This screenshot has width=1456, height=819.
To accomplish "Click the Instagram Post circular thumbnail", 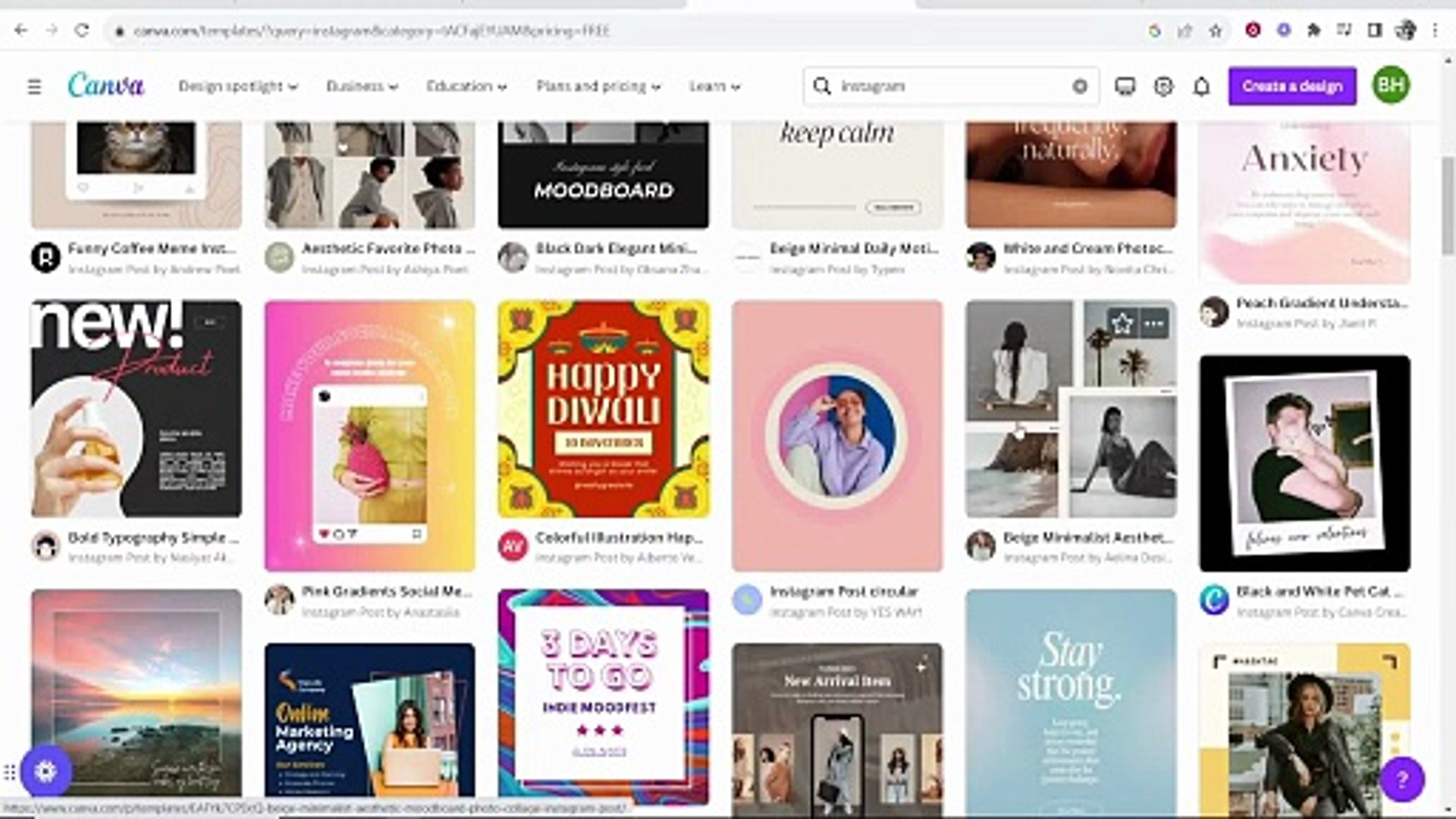I will (836, 435).
